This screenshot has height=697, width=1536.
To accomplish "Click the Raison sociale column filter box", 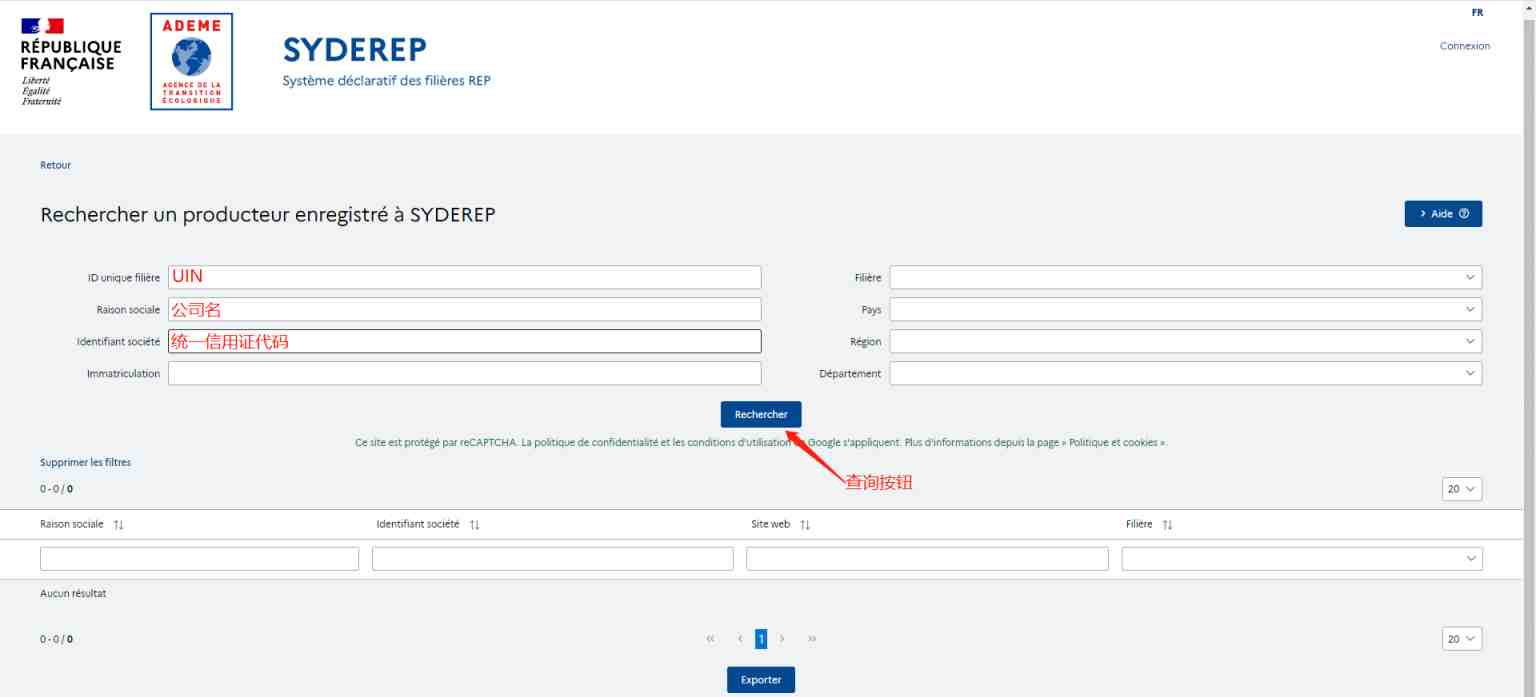I will 199,559.
